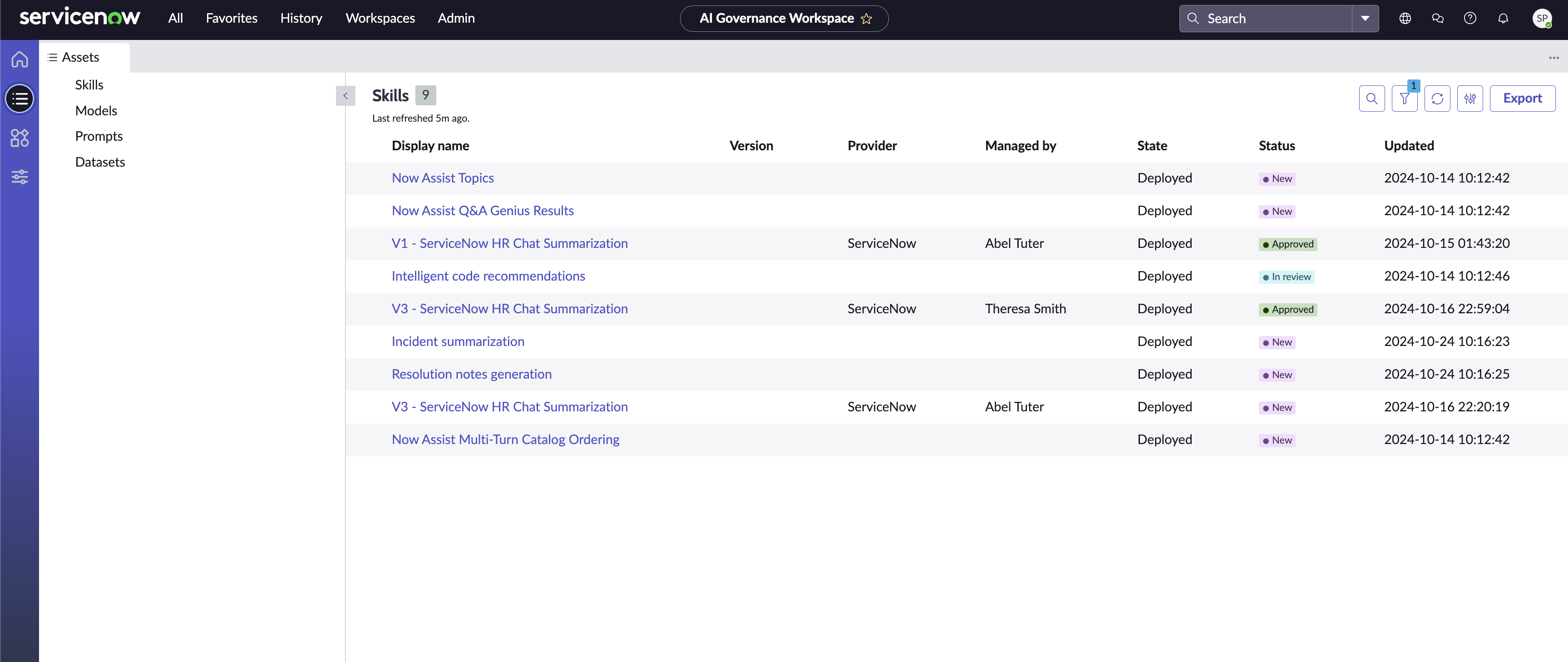Open Intelligent code recommendations skill
The image size is (1568, 662).
[488, 276]
